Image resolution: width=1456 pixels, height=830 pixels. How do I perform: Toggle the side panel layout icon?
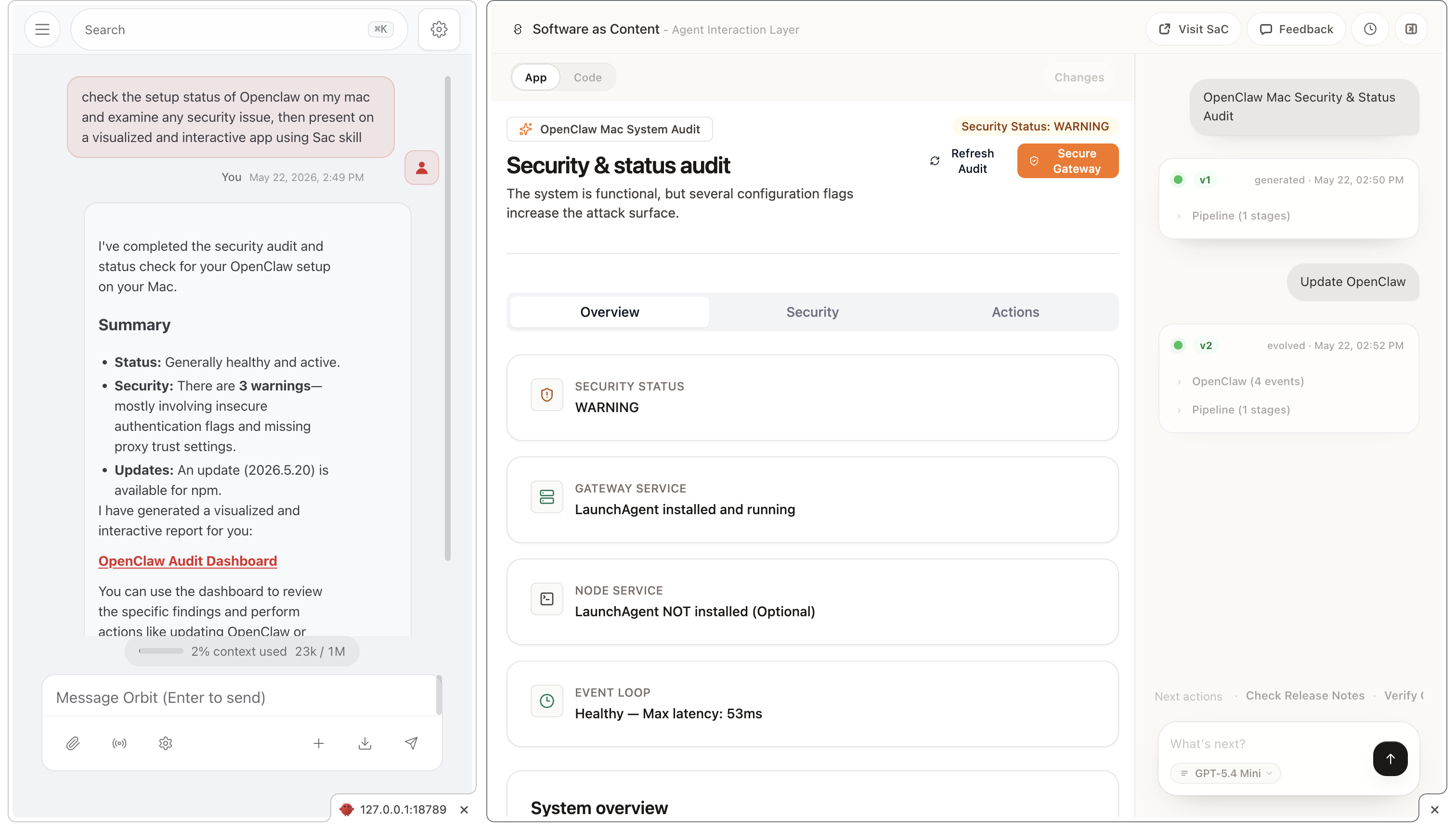coord(1411,29)
